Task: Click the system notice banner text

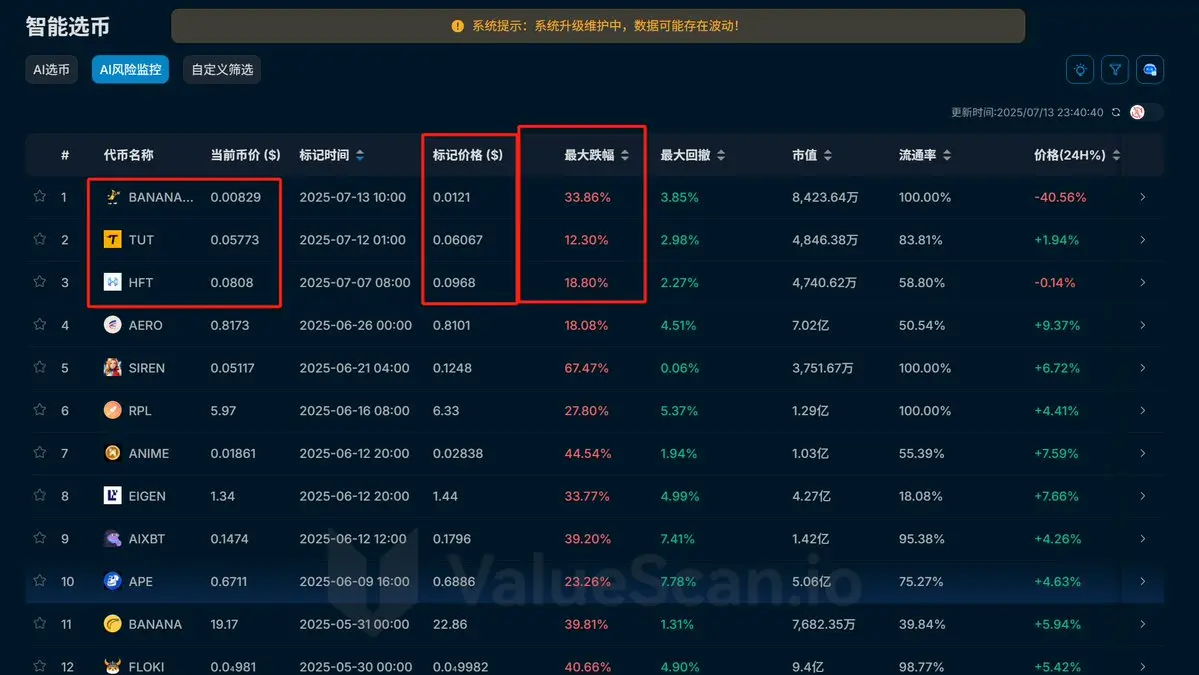Action: (x=605, y=26)
